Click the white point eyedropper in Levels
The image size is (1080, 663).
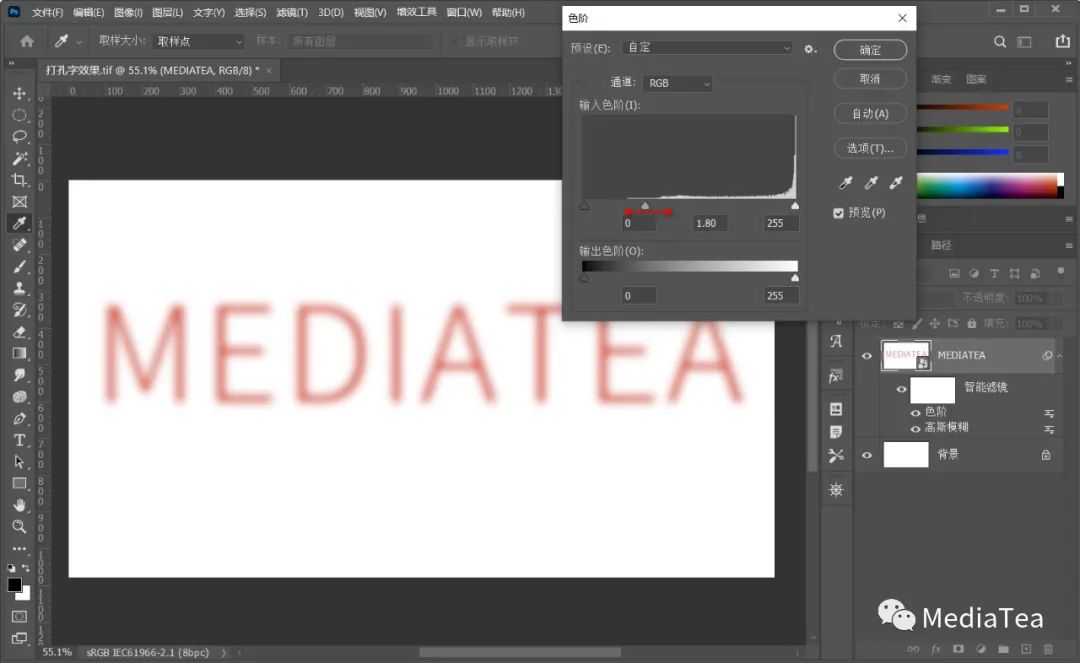coord(895,182)
